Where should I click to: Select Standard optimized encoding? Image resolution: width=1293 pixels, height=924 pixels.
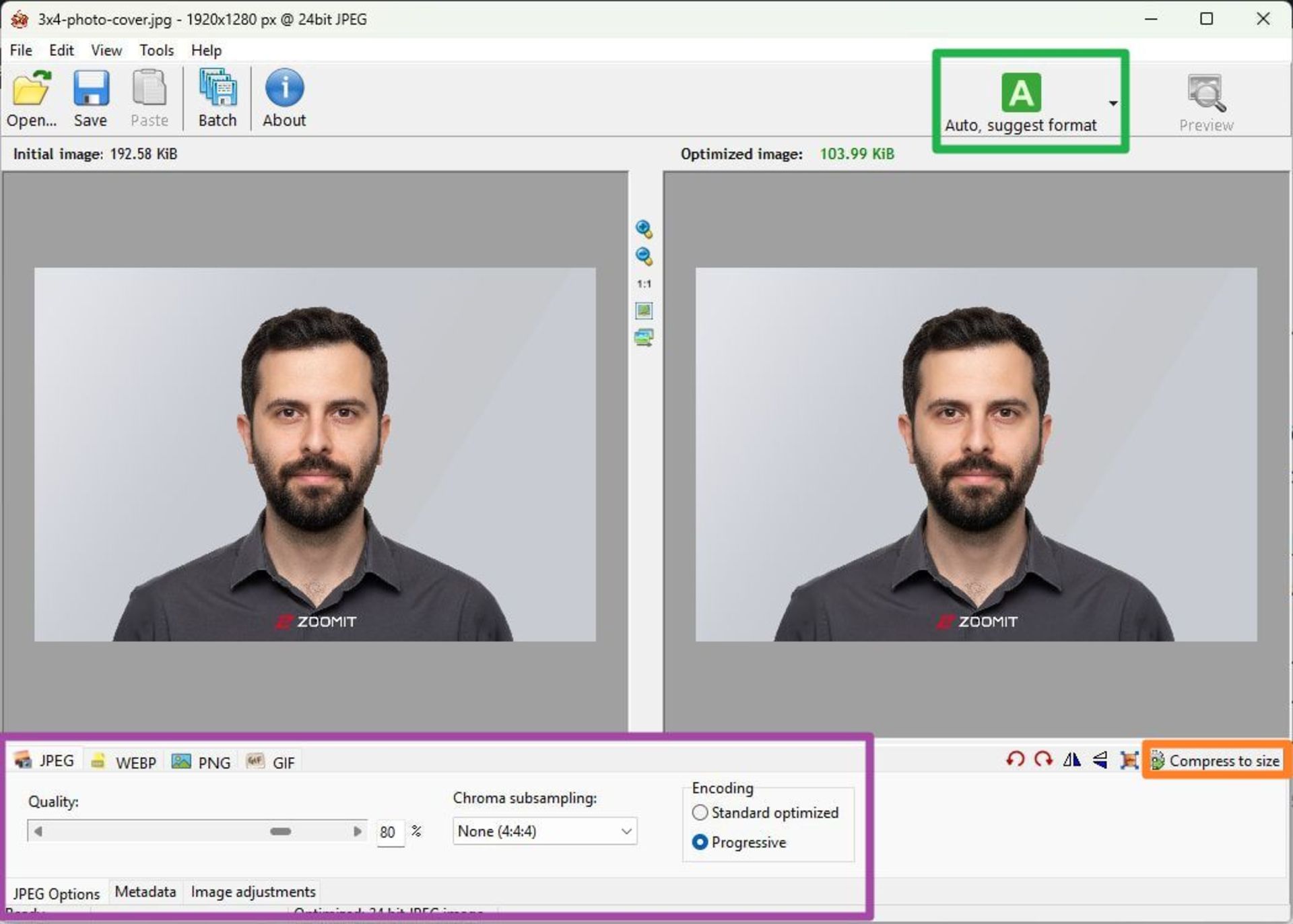700,812
